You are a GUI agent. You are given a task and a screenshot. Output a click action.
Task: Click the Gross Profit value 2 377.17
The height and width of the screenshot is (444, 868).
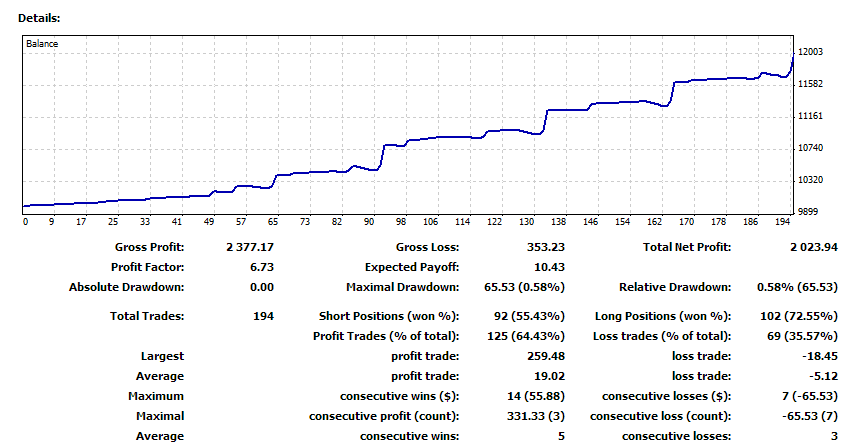pyautogui.click(x=248, y=247)
